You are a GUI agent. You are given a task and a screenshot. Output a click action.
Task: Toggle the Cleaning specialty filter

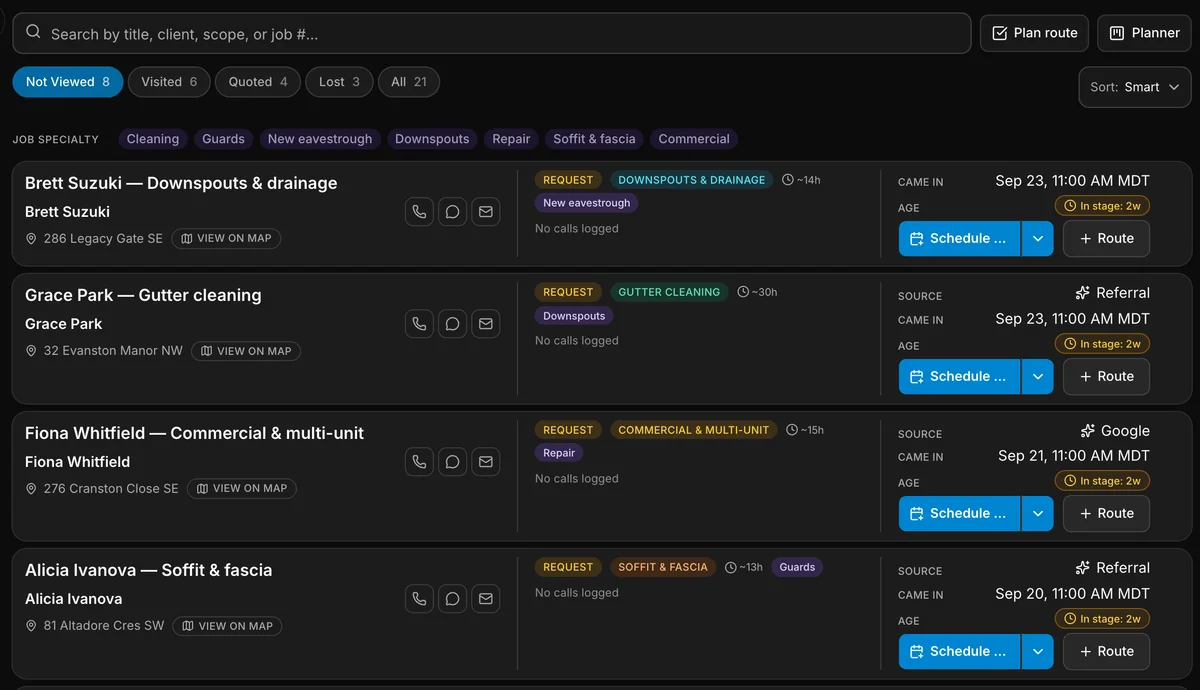click(153, 139)
